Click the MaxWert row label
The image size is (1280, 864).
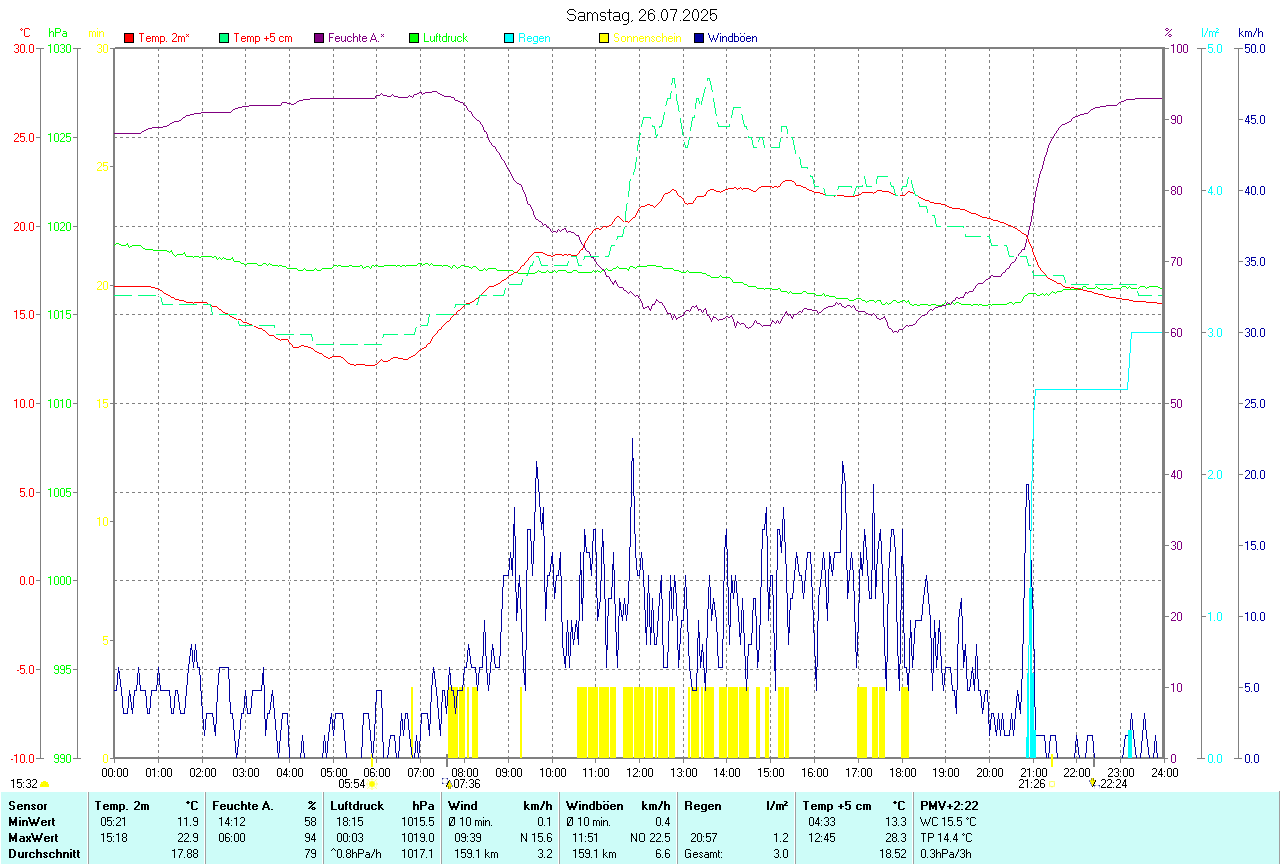pos(33,837)
